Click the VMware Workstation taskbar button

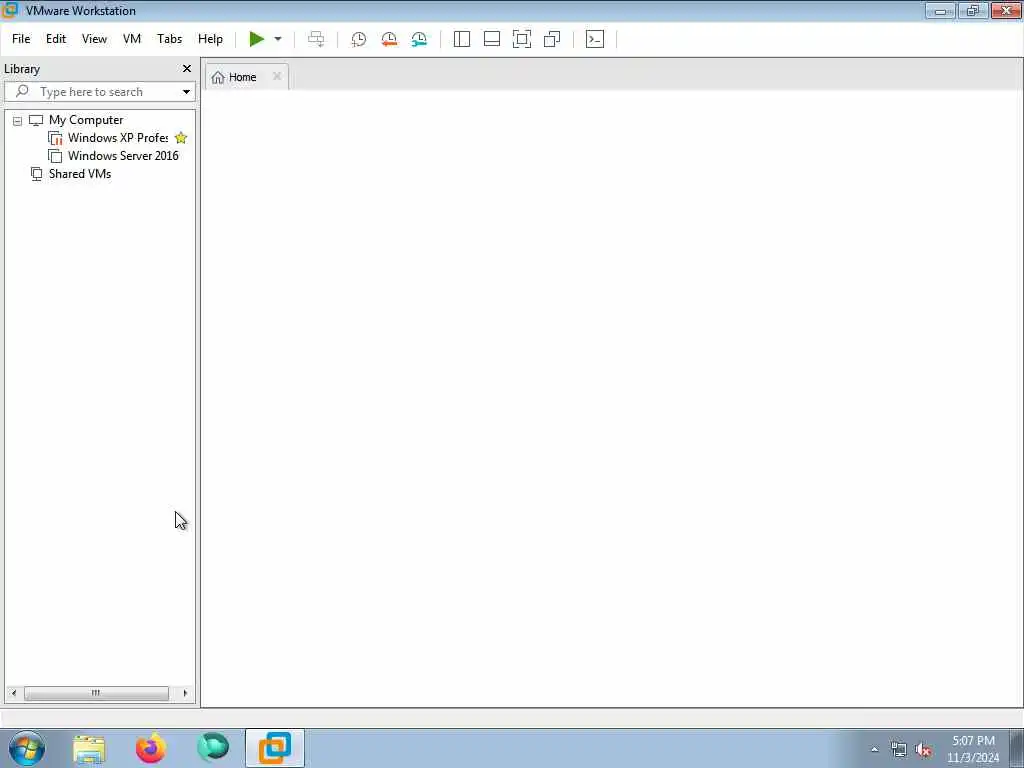[x=275, y=748]
